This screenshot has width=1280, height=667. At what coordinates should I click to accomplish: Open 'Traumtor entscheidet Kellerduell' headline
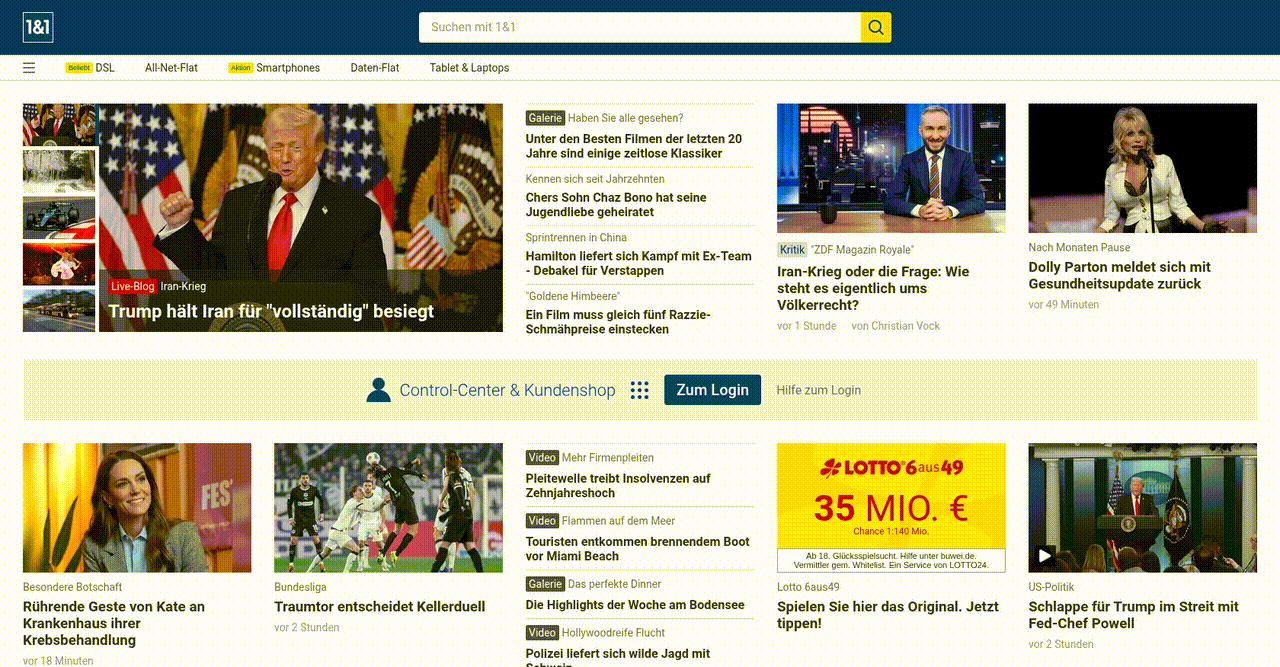click(x=380, y=606)
